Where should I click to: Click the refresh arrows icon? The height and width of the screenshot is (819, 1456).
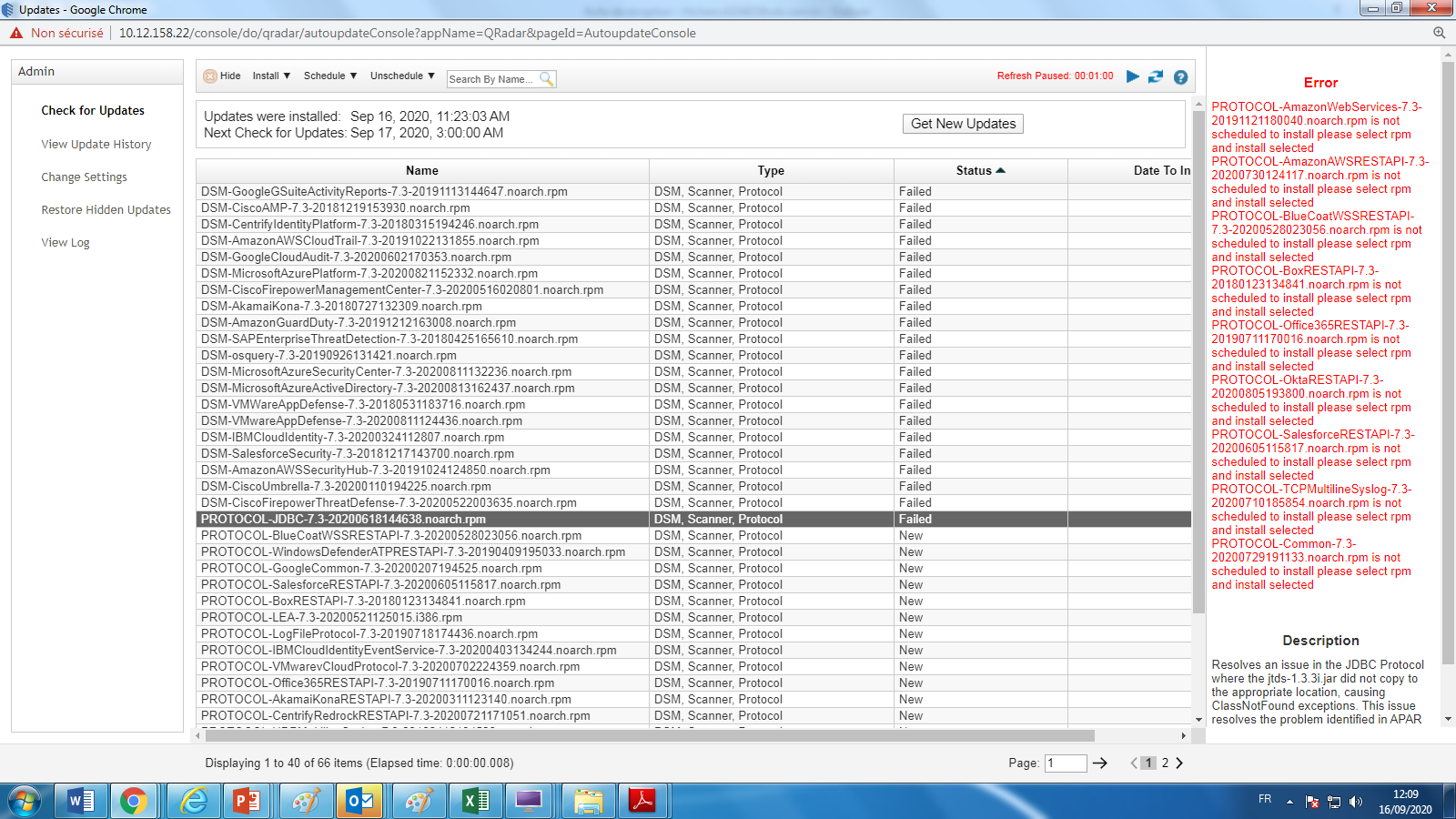(1156, 76)
